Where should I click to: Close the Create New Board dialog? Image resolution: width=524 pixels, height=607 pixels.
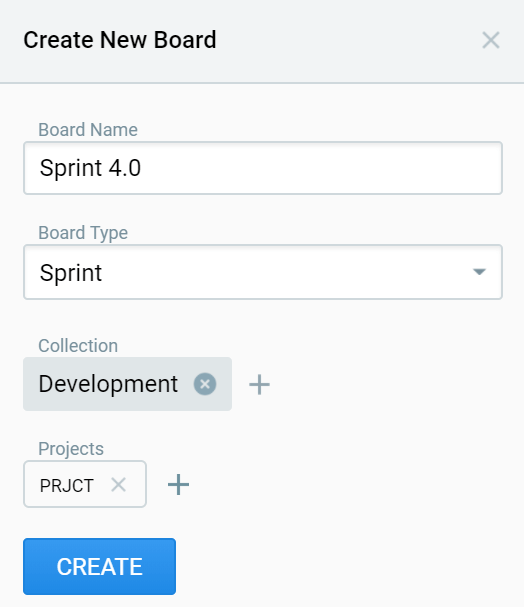491,40
